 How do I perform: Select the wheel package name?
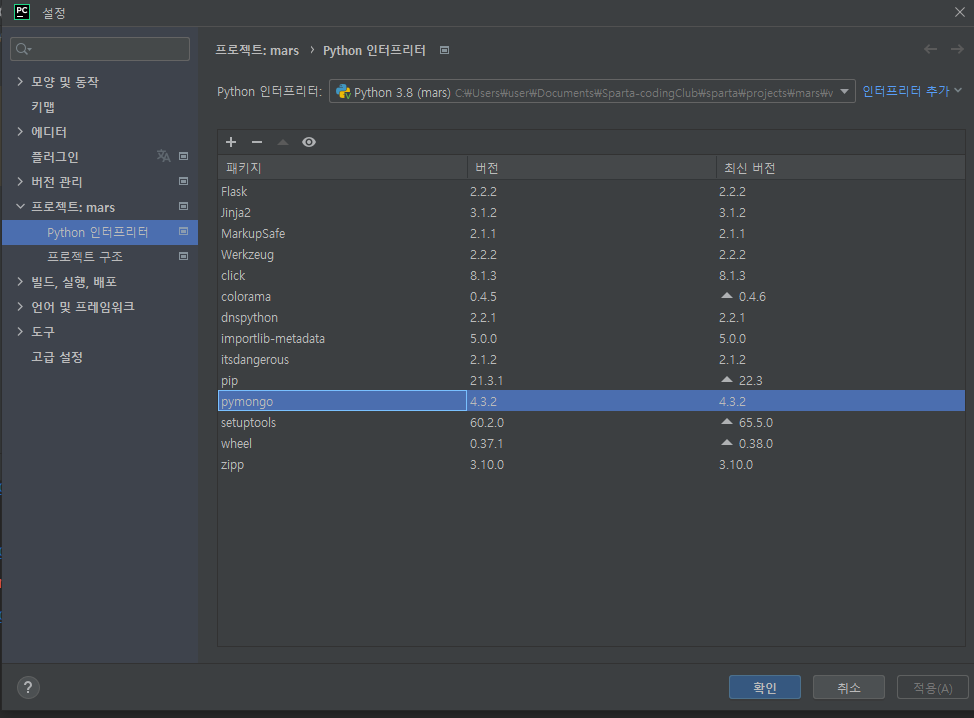(236, 443)
